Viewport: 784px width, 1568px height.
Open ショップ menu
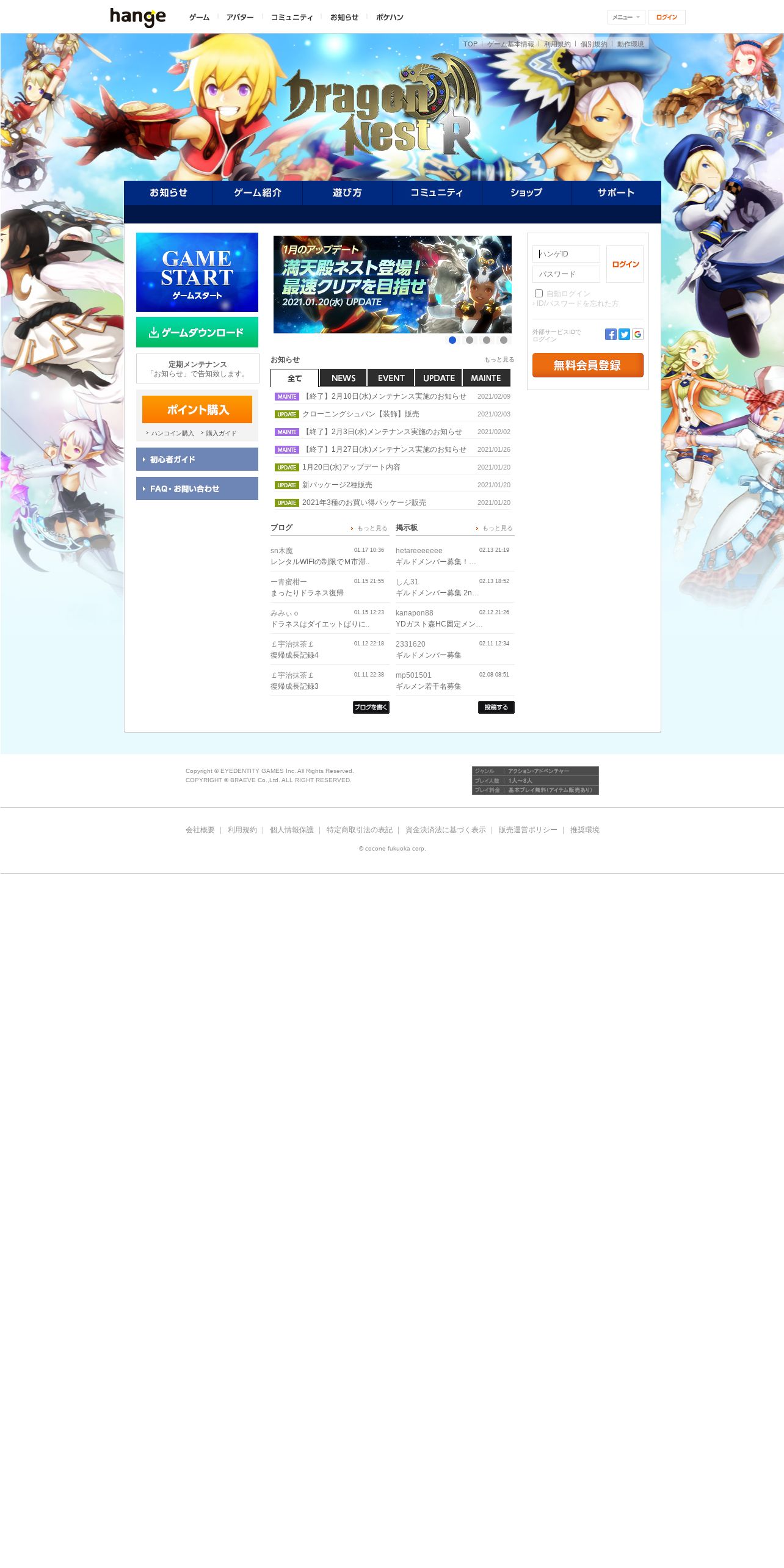click(526, 192)
